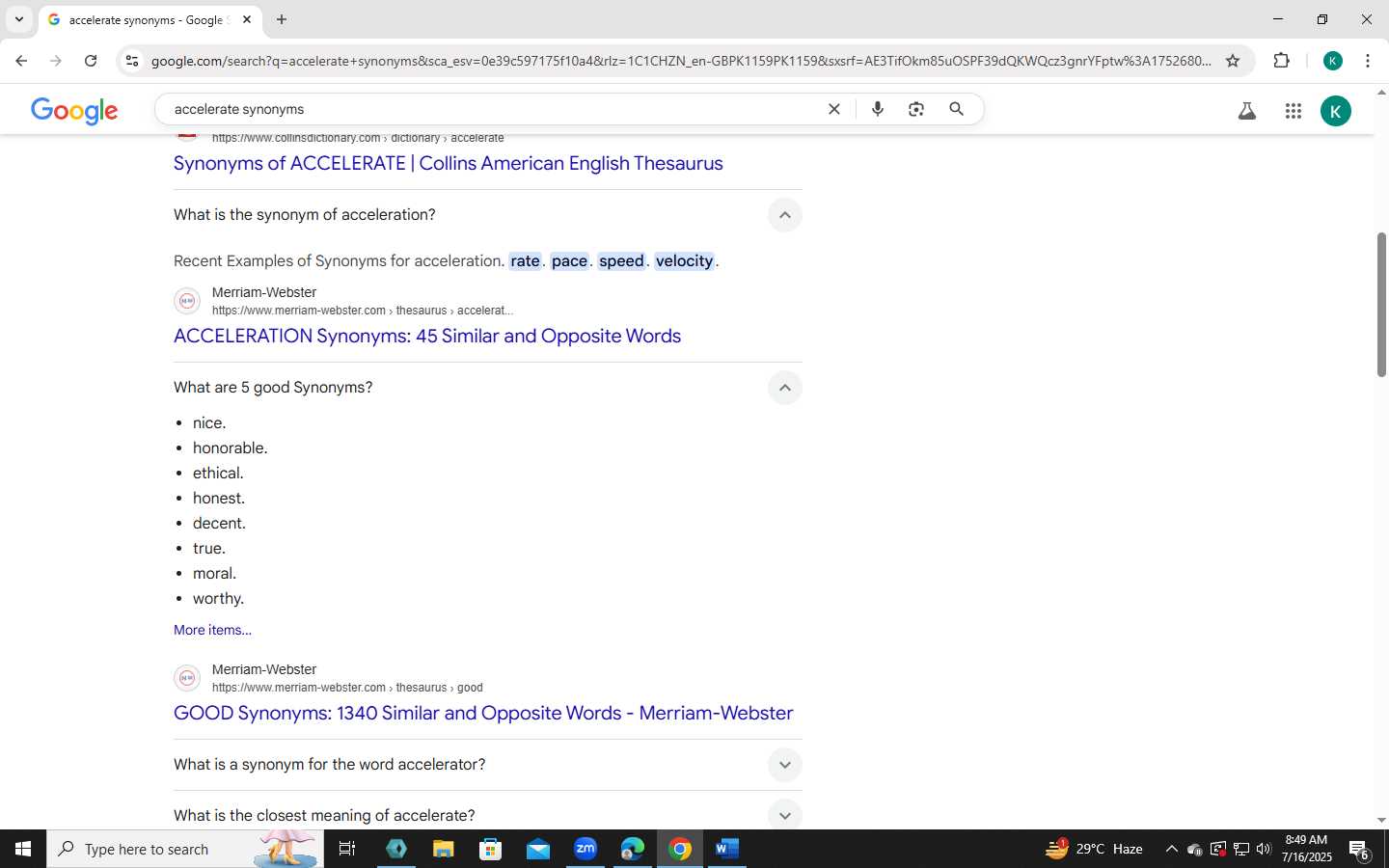
Task: Open Word from taskbar
Action: [x=727, y=849]
